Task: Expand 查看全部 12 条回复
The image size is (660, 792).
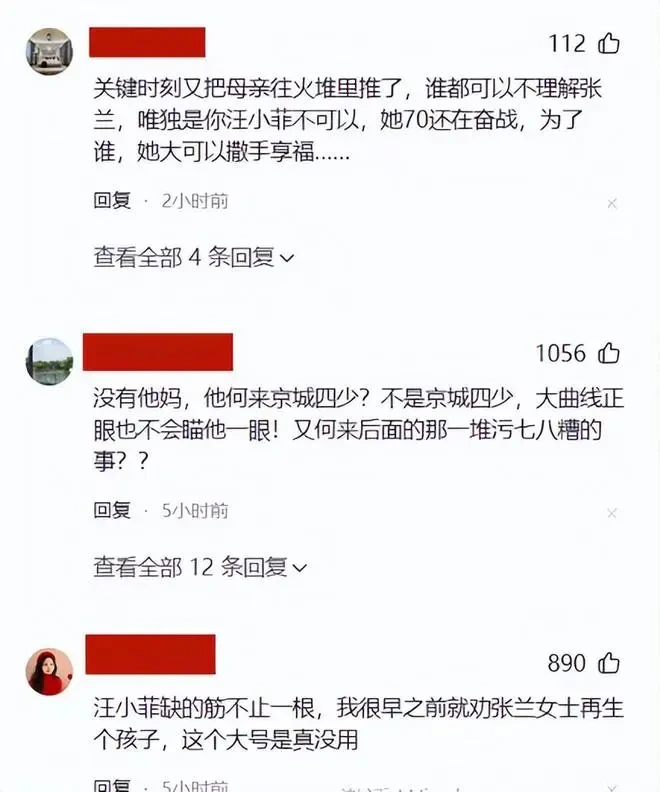Action: [x=200, y=567]
